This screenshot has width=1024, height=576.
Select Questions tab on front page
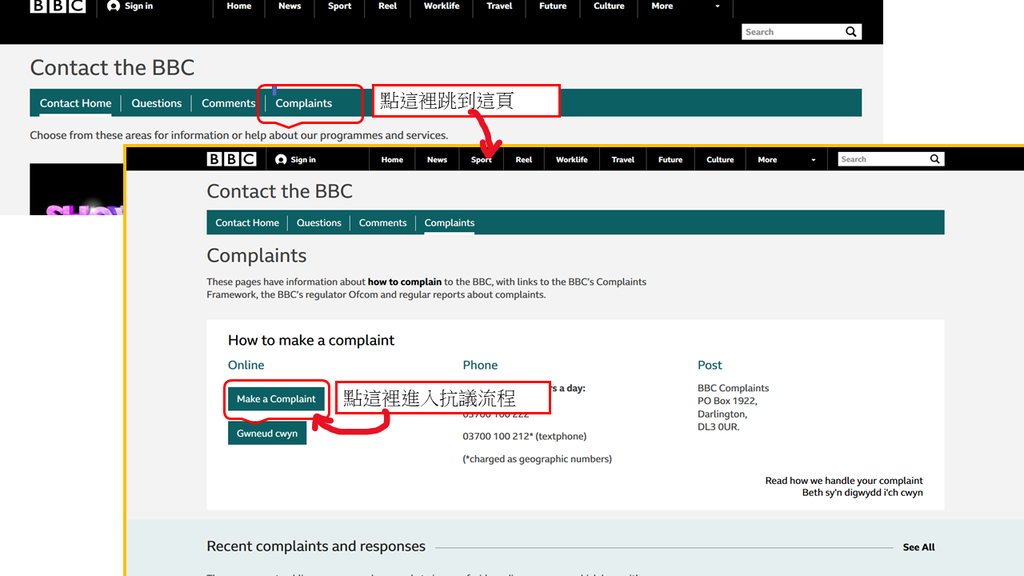pyautogui.click(x=319, y=223)
